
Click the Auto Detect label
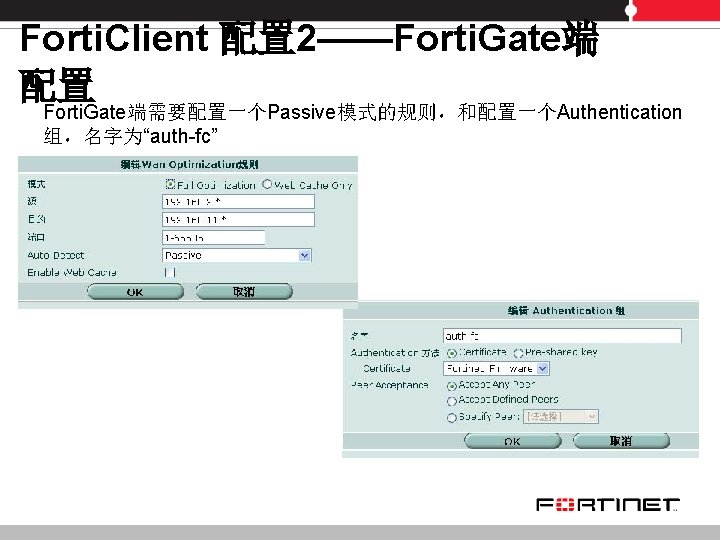pyautogui.click(x=56, y=255)
